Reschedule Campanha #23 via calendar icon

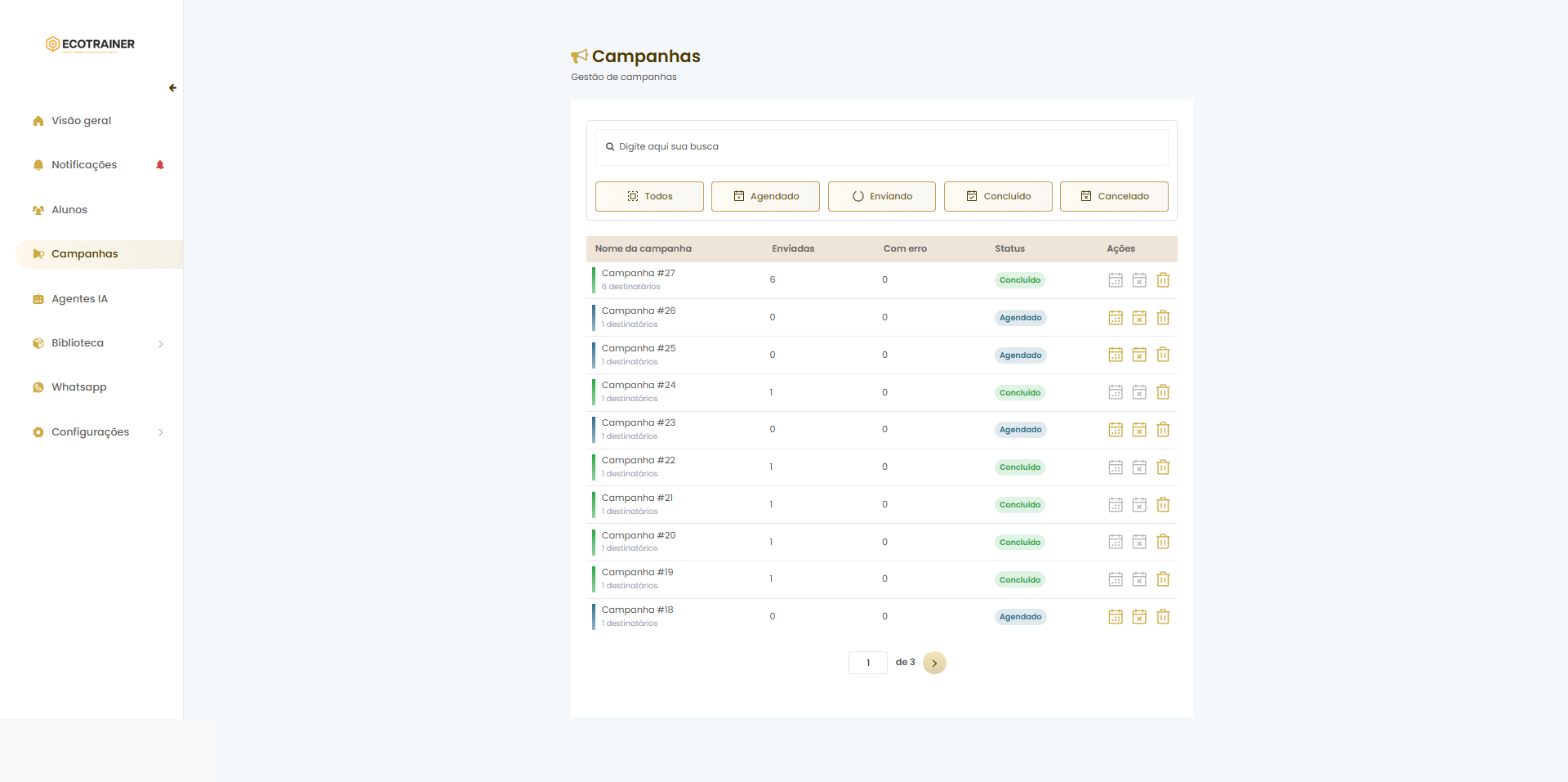click(1116, 430)
